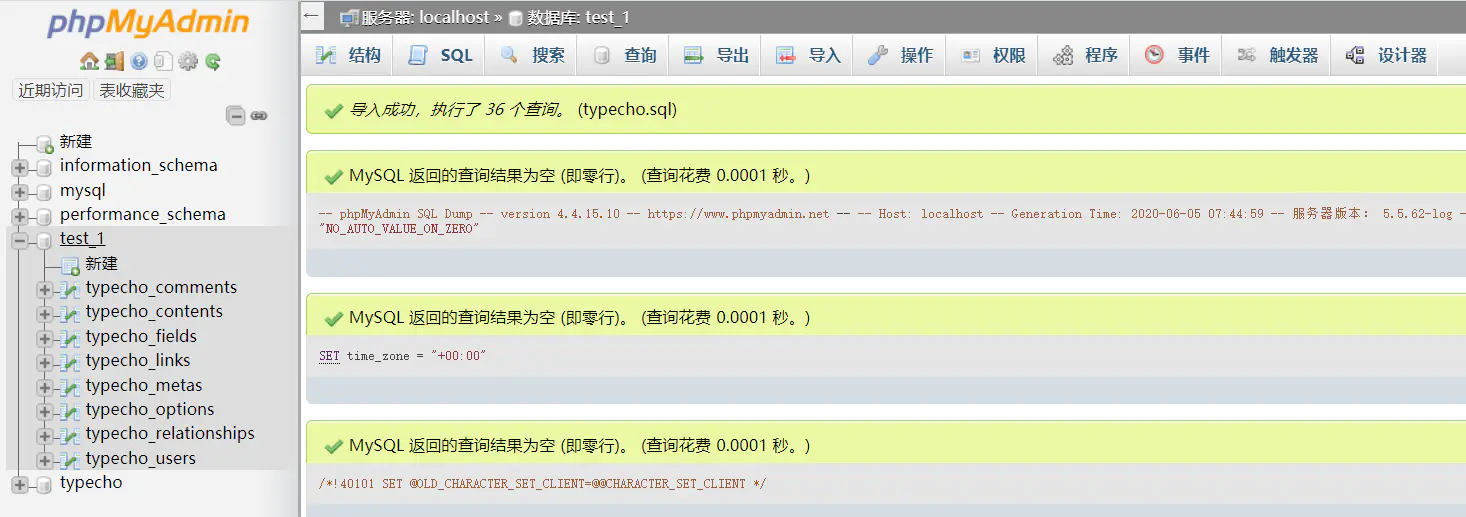Click the table icon beside typecho_fields

[70, 338]
